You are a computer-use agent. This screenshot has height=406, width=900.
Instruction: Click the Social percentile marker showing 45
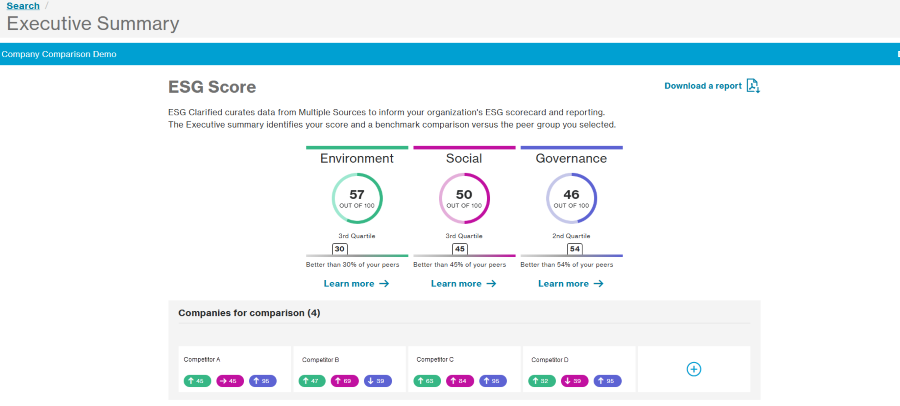(x=460, y=249)
